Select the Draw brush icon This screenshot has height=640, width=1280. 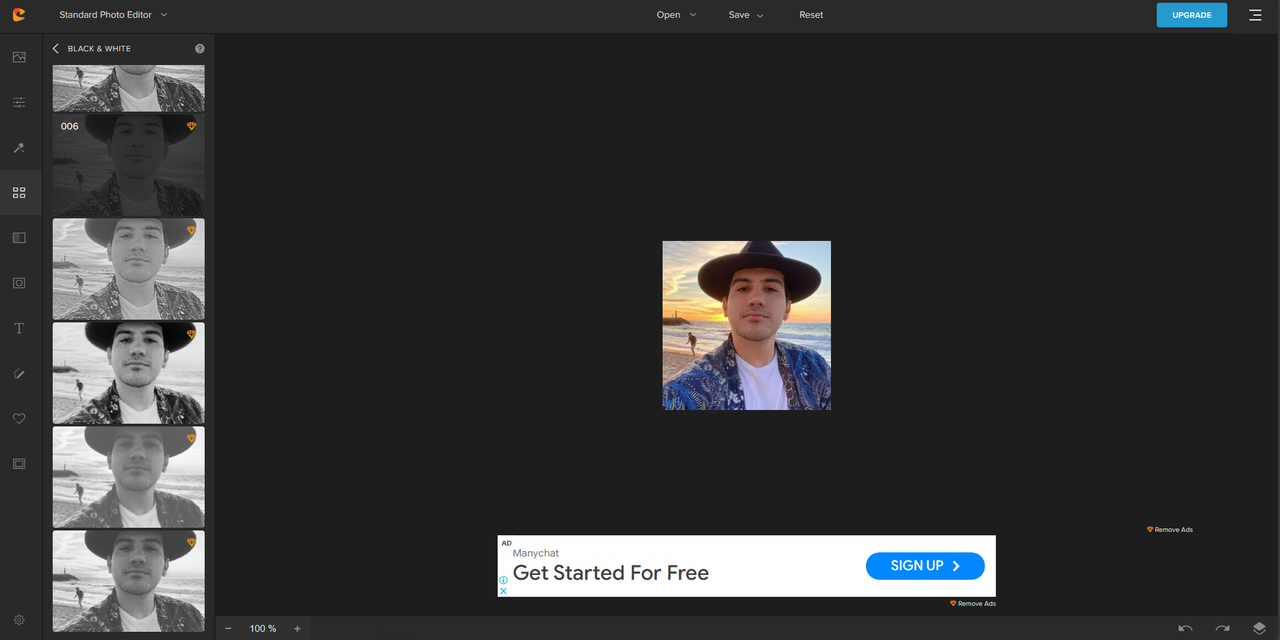(19, 374)
